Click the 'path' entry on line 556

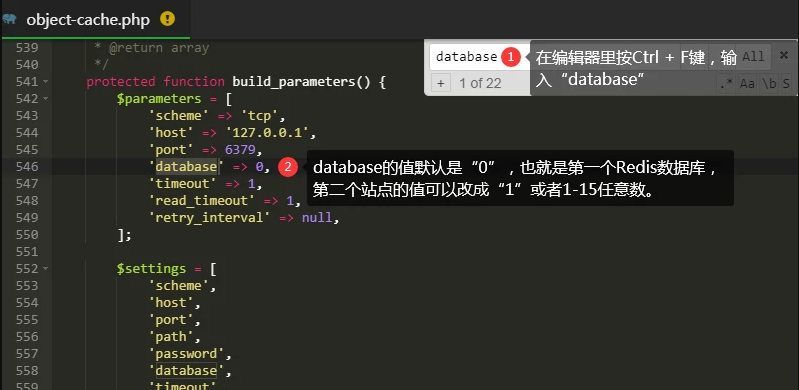[x=171, y=336]
